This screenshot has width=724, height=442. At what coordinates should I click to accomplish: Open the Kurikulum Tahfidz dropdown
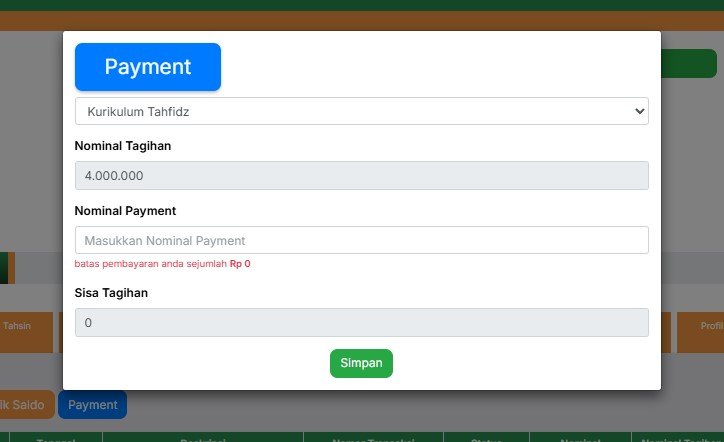[x=362, y=111]
